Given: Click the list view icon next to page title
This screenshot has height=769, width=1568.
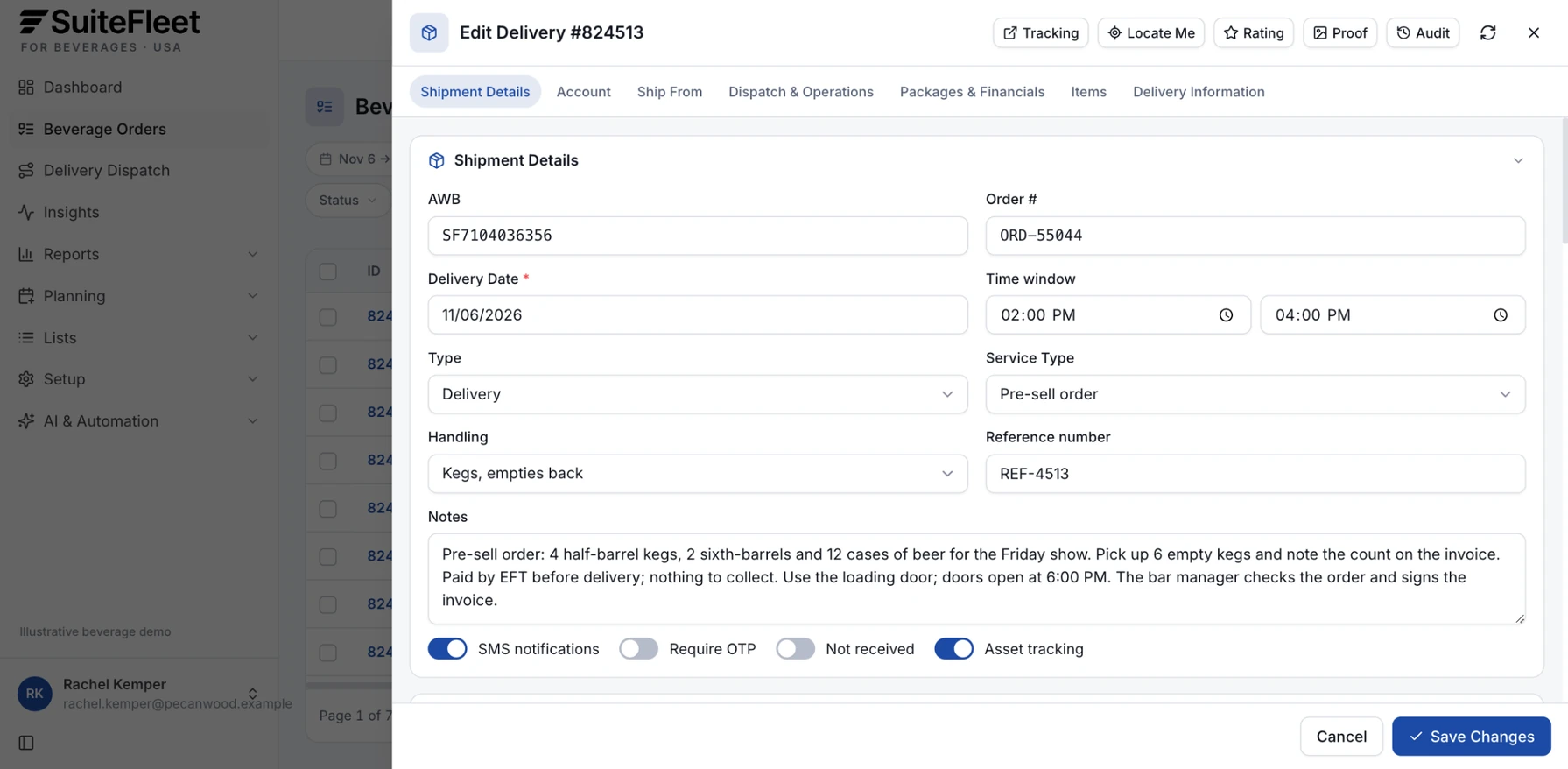Looking at the screenshot, I should pyautogui.click(x=325, y=107).
